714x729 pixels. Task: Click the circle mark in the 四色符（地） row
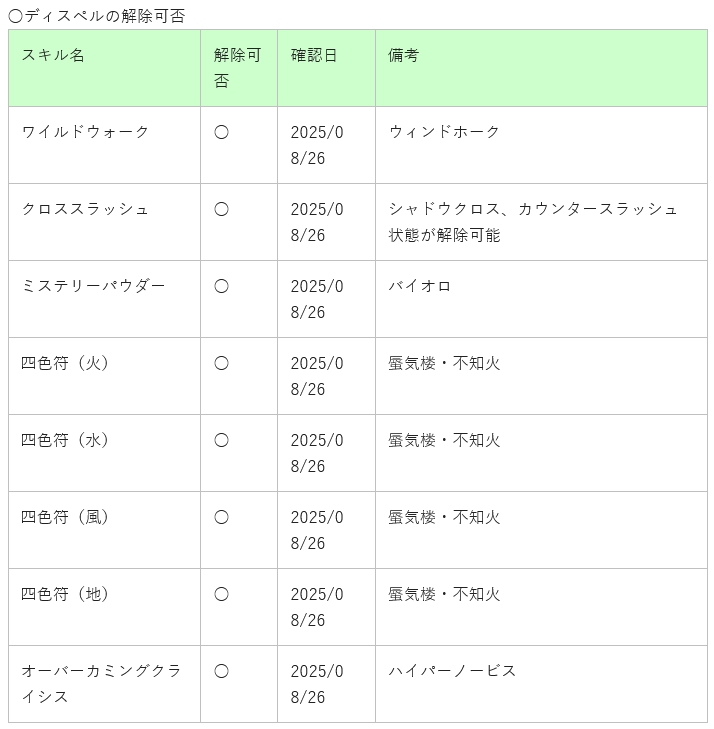click(221, 594)
